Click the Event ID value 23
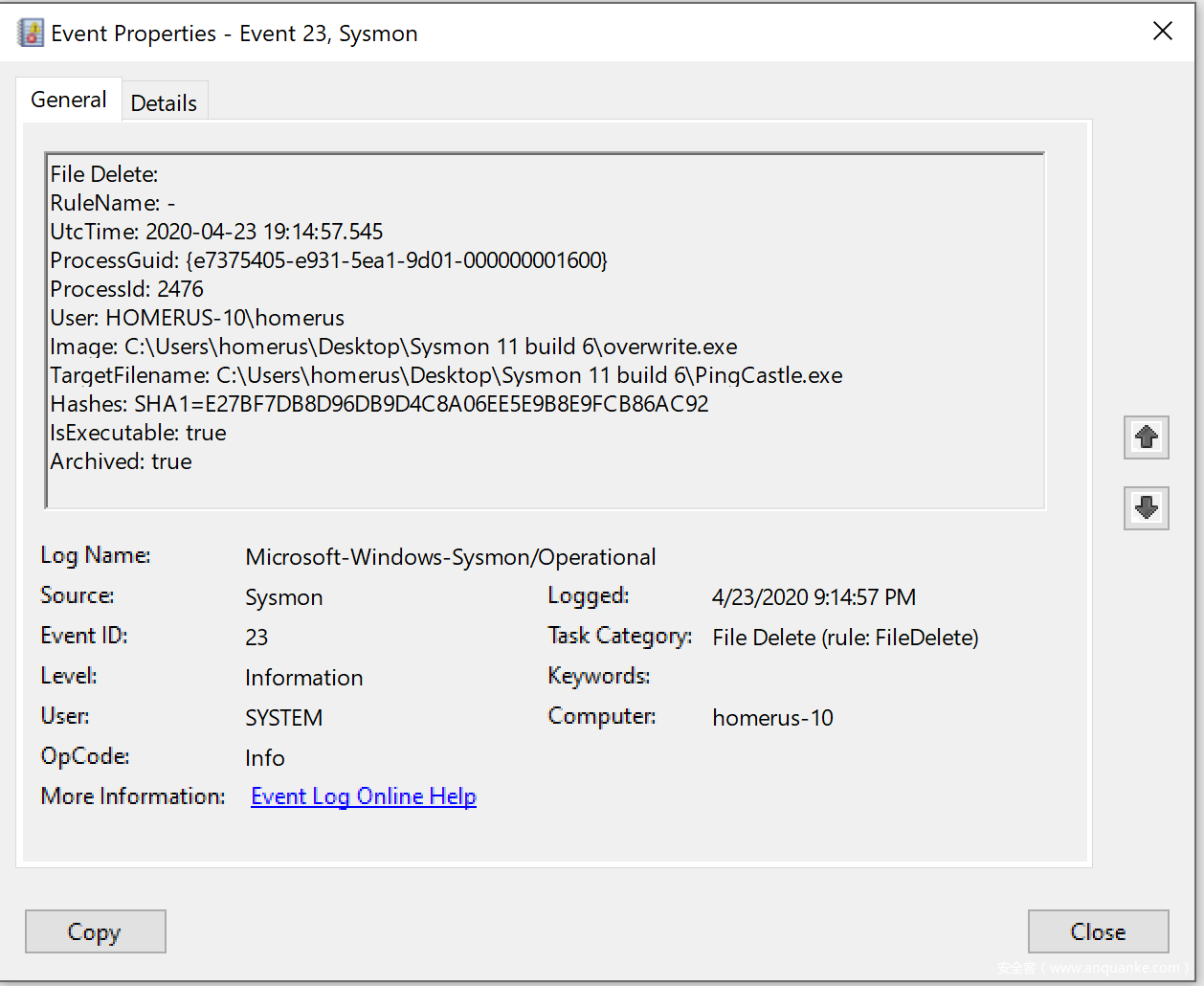Screen dimensions: 1204x986 [x=256, y=638]
